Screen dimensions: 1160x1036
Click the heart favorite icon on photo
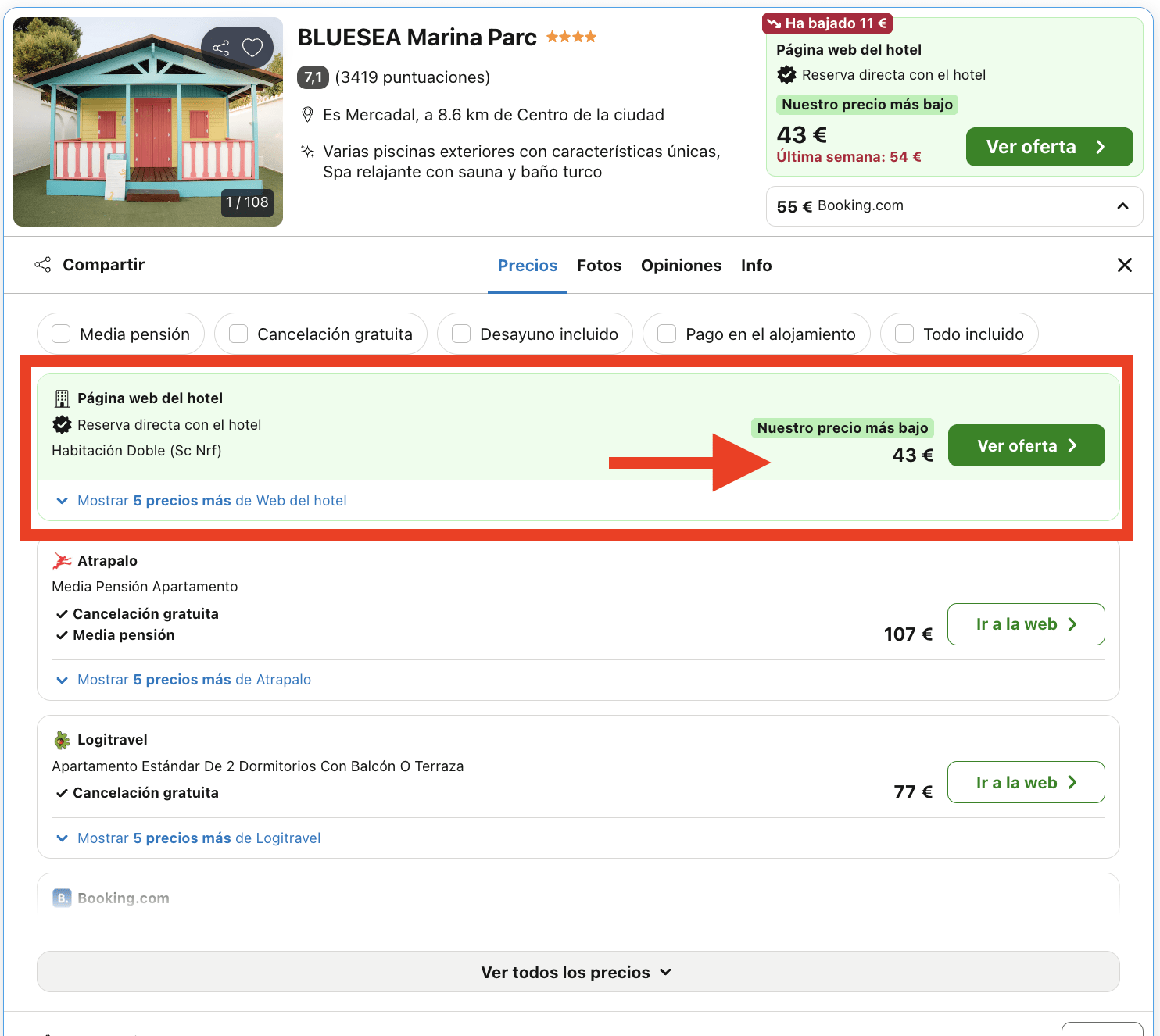pyautogui.click(x=252, y=48)
